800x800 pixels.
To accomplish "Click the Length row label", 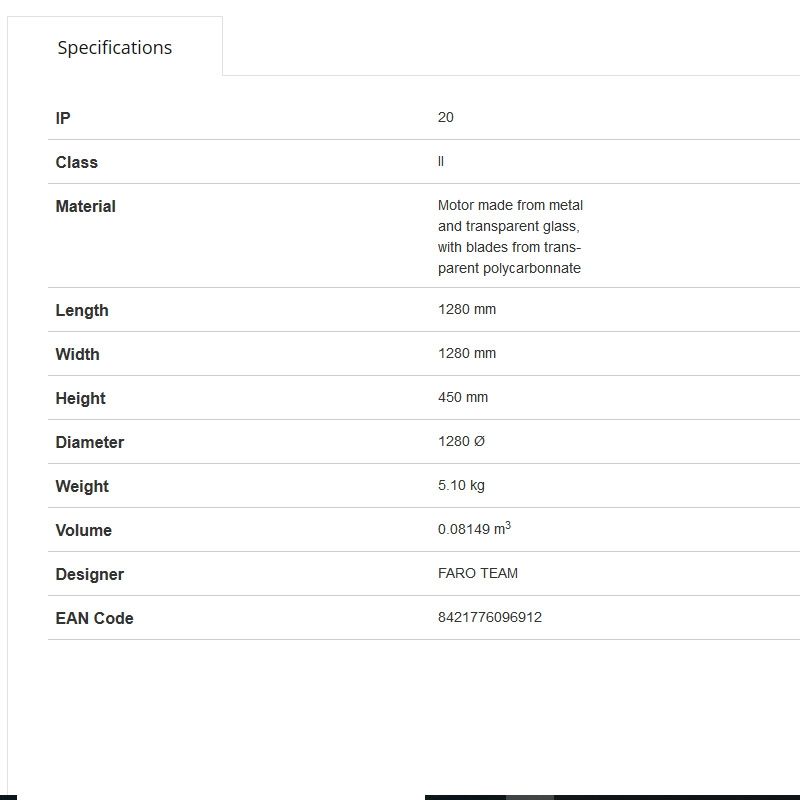I will pos(82,310).
